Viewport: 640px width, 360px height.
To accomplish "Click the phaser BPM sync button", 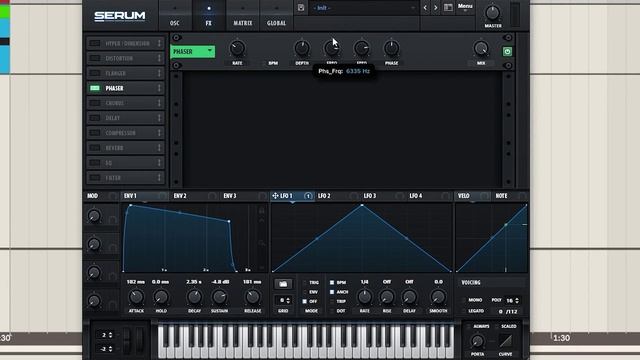I will click(273, 63).
